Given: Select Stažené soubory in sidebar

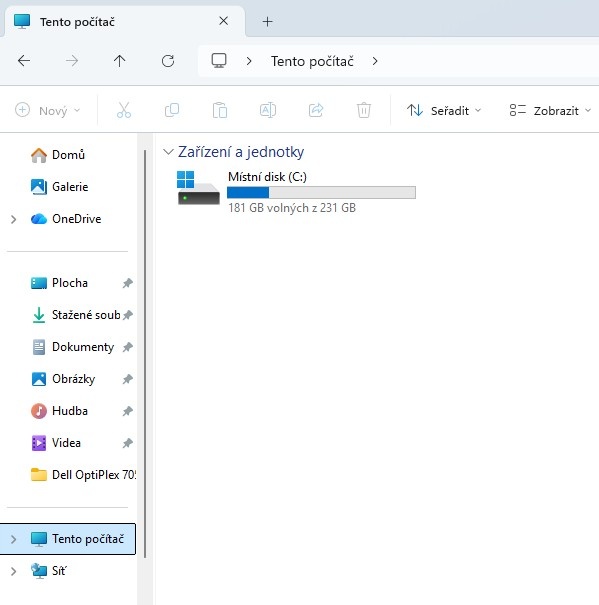Looking at the screenshot, I should click(75, 315).
